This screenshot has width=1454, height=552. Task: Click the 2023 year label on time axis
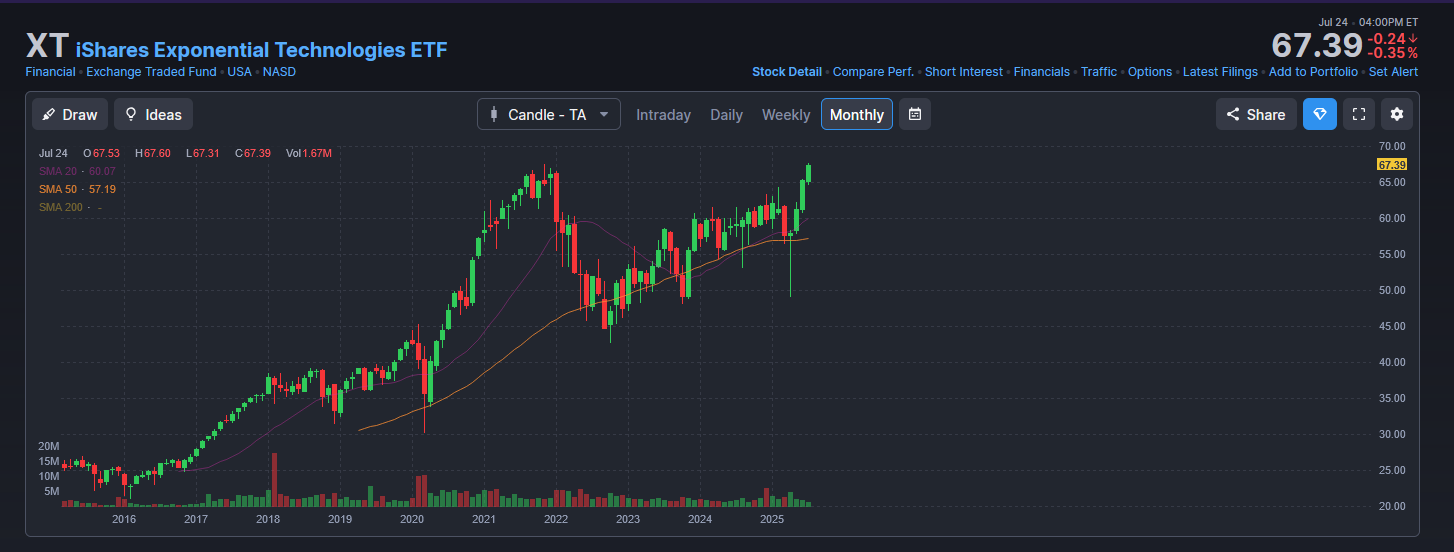[628, 519]
